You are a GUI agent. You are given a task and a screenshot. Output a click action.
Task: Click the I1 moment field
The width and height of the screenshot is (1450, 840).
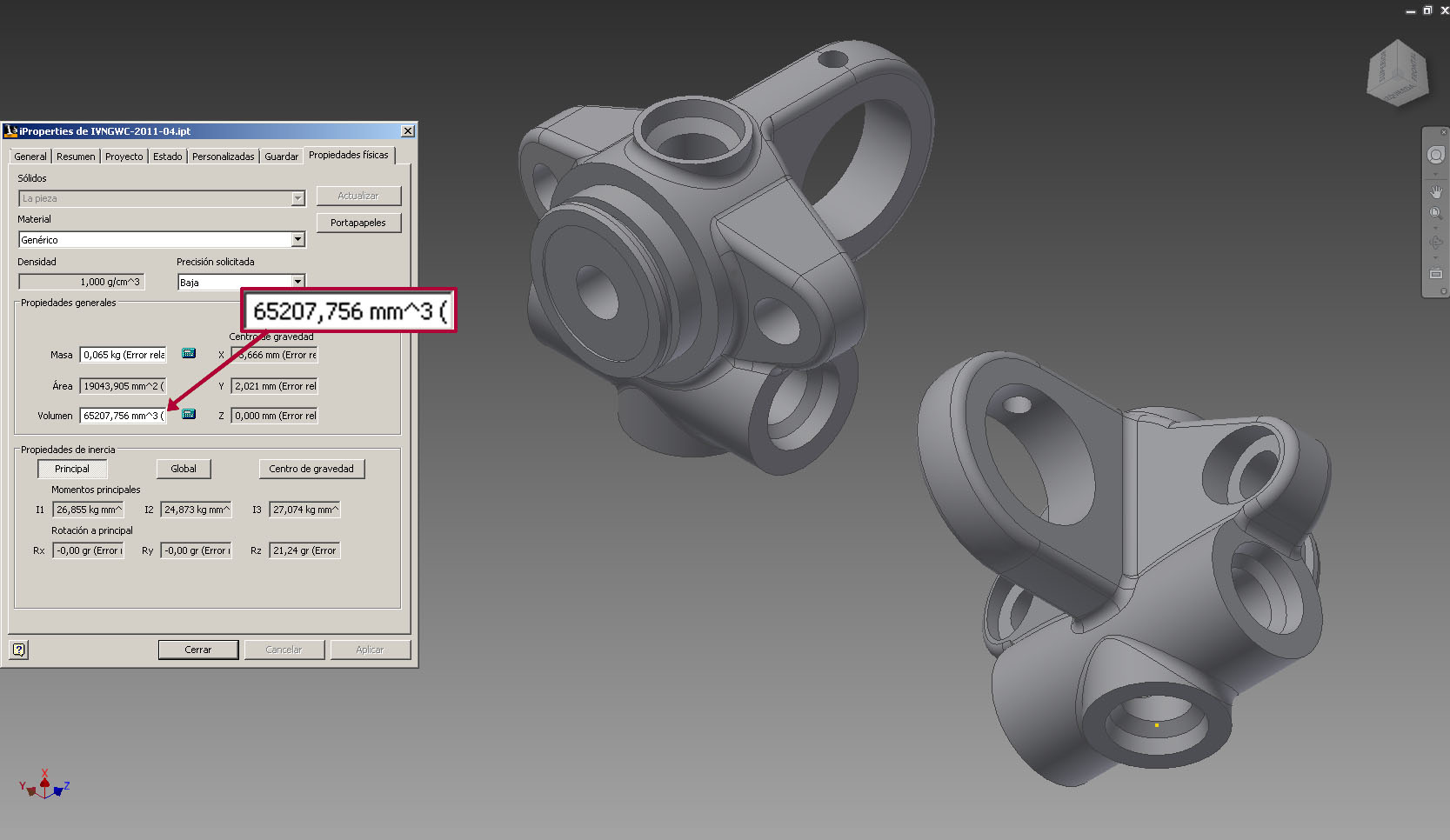coord(88,510)
